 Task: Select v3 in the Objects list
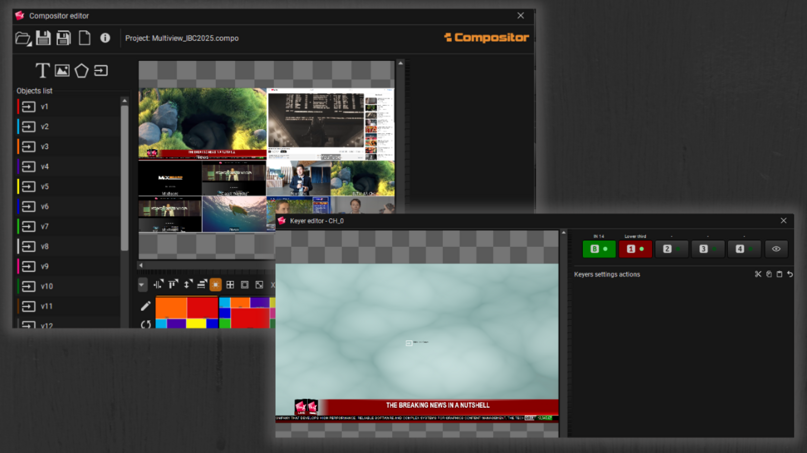[x=45, y=147]
